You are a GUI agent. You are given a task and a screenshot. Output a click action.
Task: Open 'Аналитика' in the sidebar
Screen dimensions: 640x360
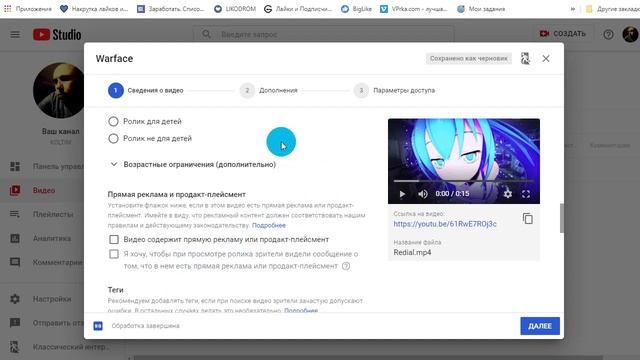42,238
